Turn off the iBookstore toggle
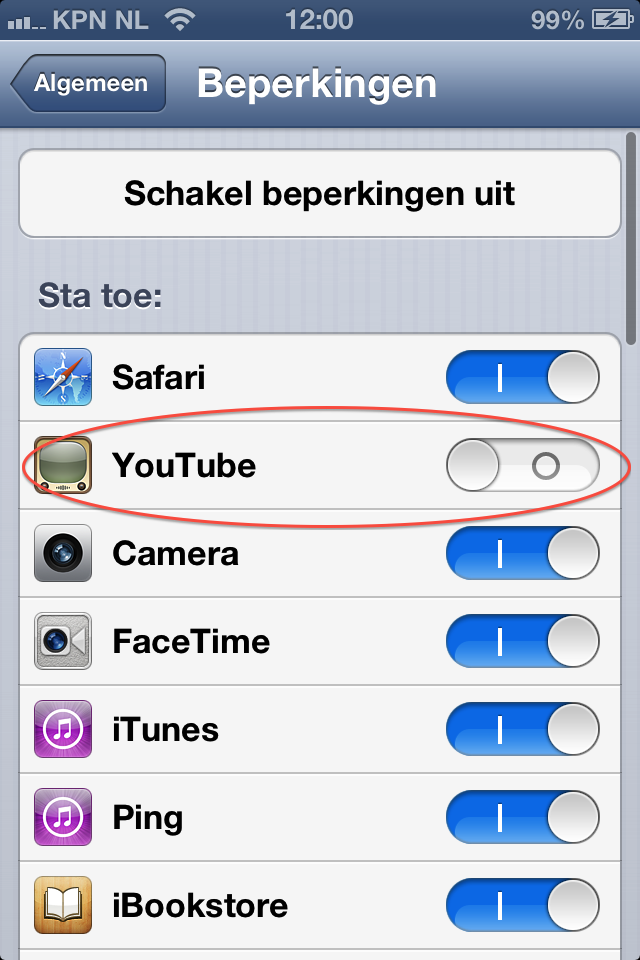The height and width of the screenshot is (960, 640). click(x=523, y=906)
